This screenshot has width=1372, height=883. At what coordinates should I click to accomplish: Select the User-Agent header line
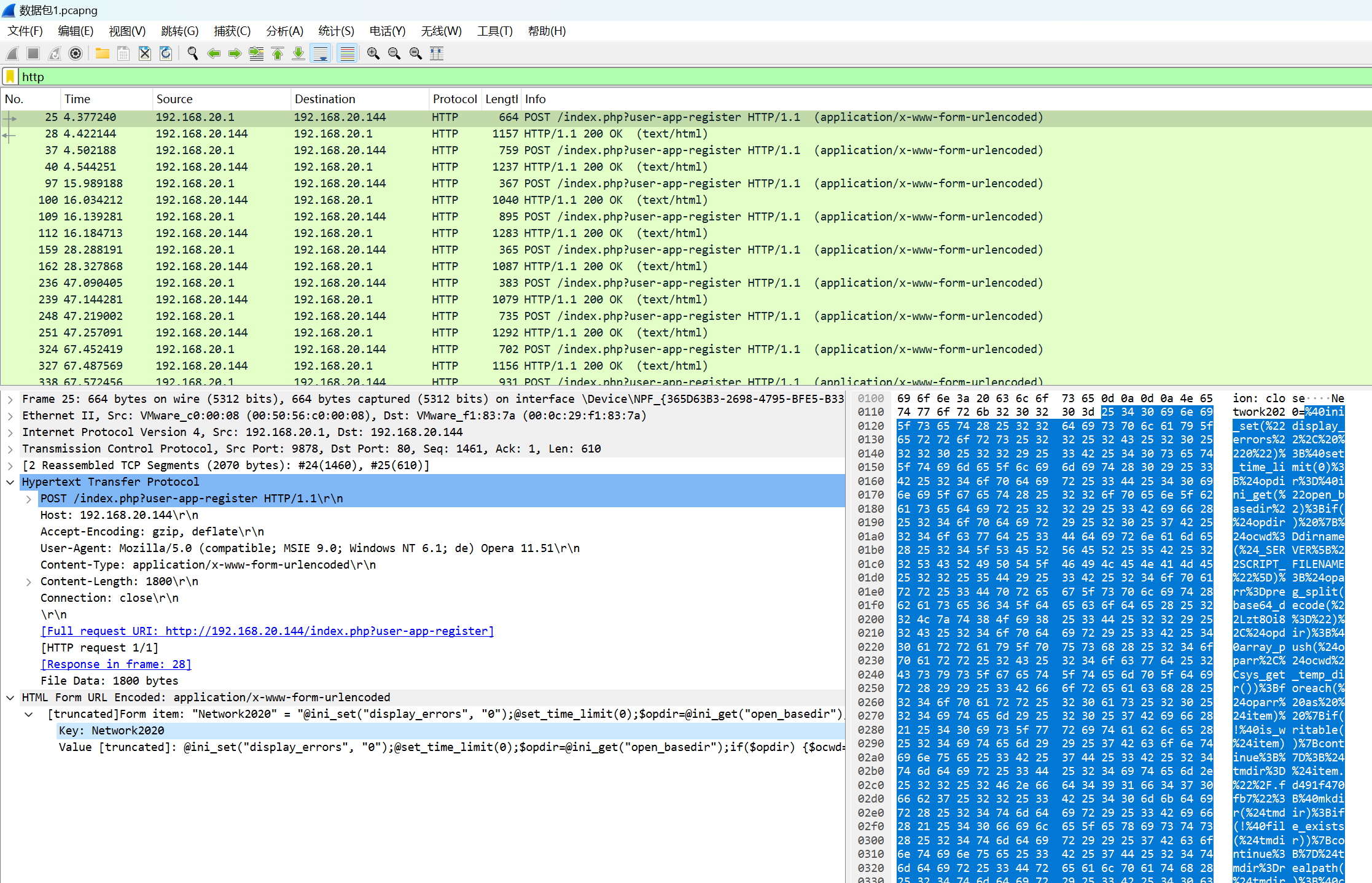pos(310,548)
